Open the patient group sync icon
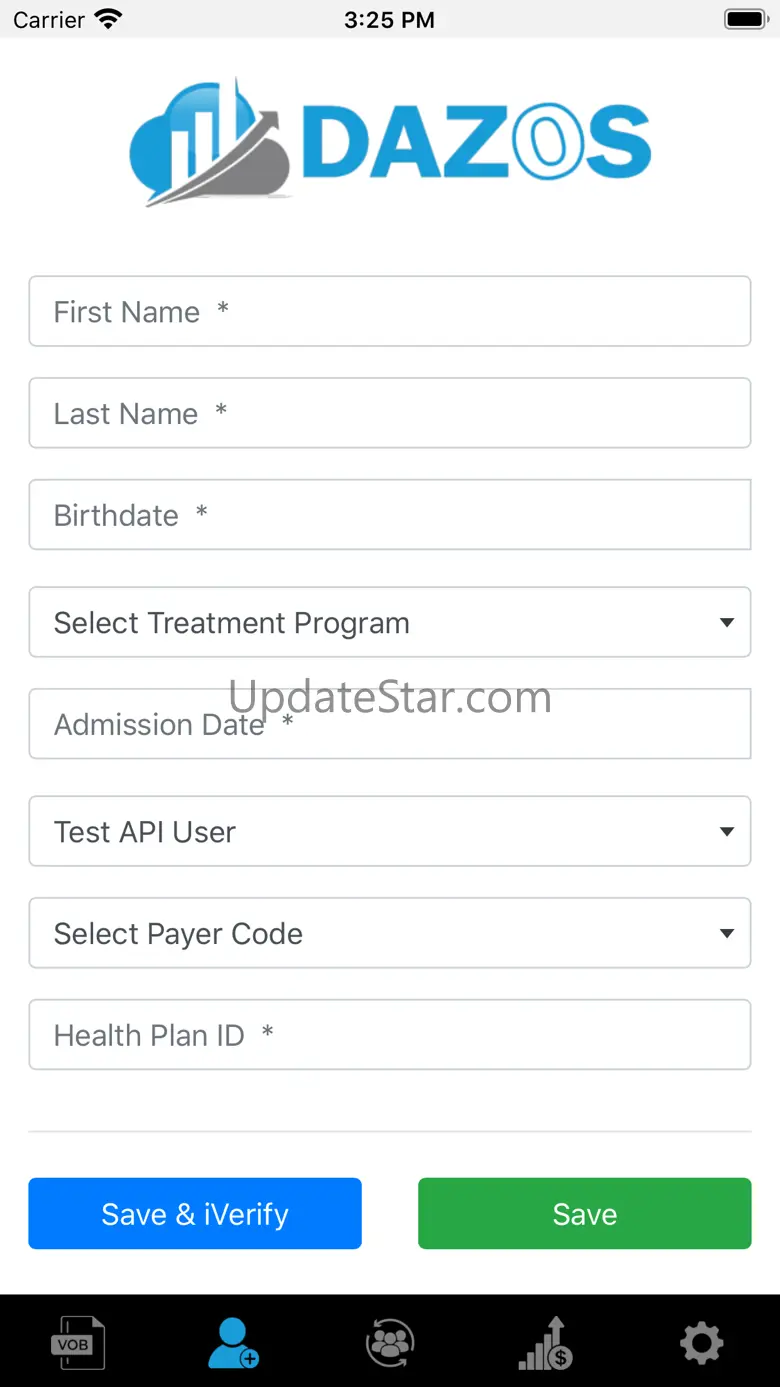 click(390, 1342)
